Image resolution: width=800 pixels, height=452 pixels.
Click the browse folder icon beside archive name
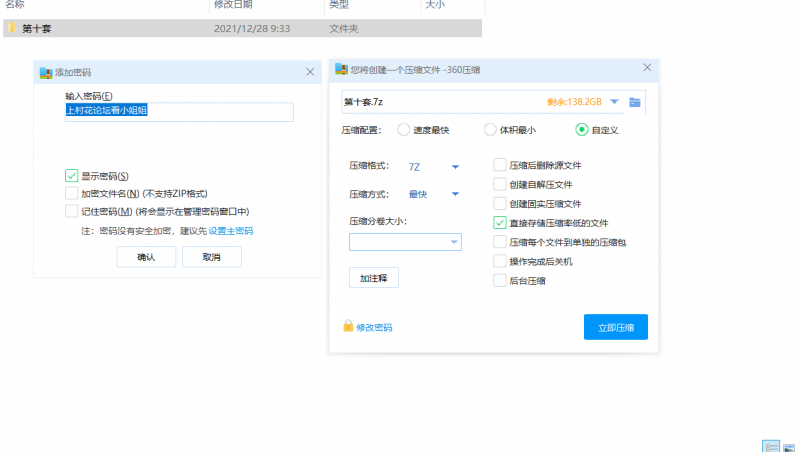coord(634,101)
